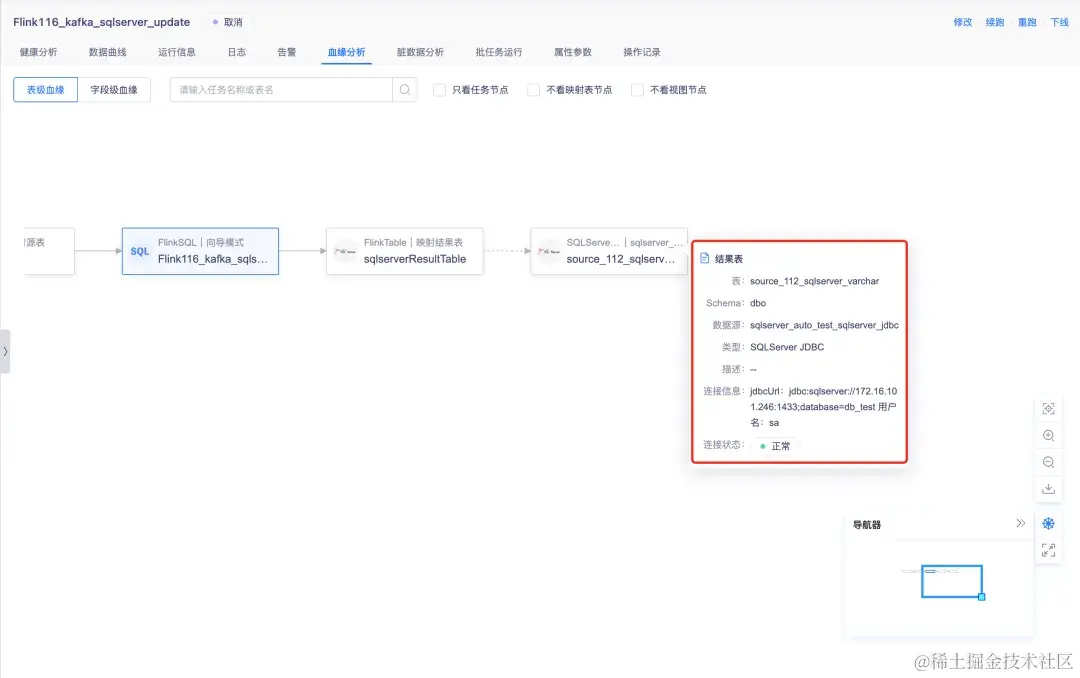Open the 批任务运行 tab
This screenshot has width=1080, height=678.
point(499,52)
